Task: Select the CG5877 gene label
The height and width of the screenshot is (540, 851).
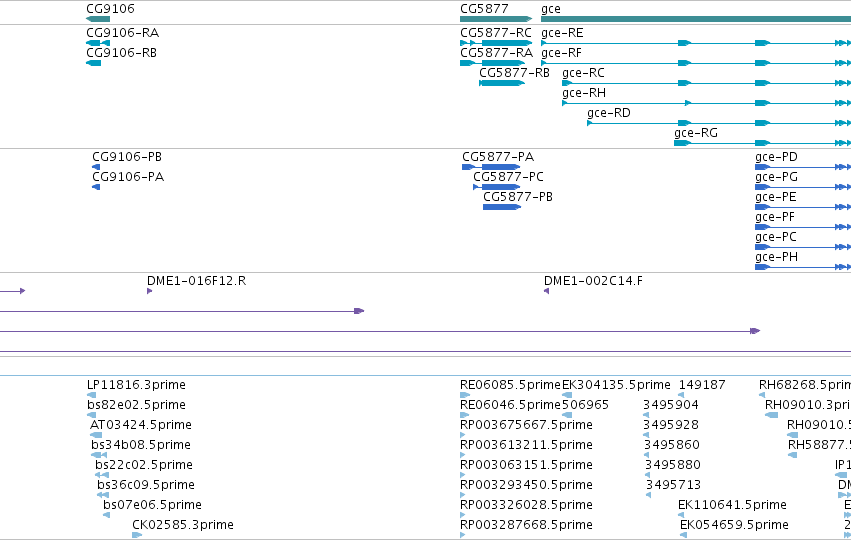Action: [484, 9]
